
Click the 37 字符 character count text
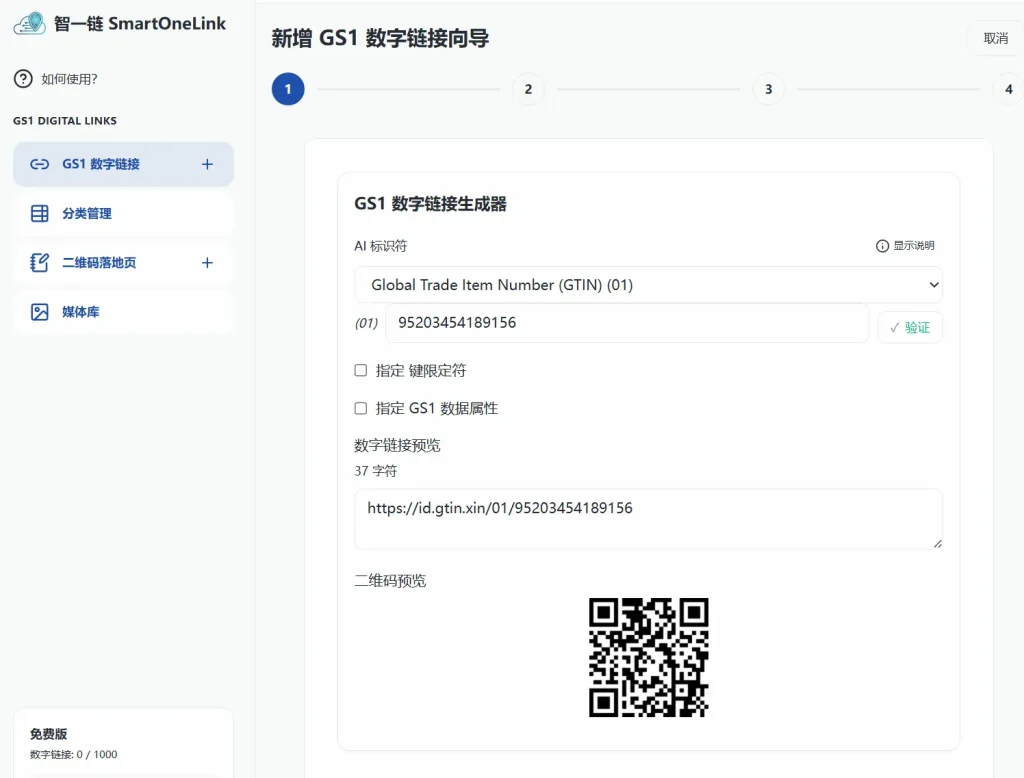(x=376, y=471)
